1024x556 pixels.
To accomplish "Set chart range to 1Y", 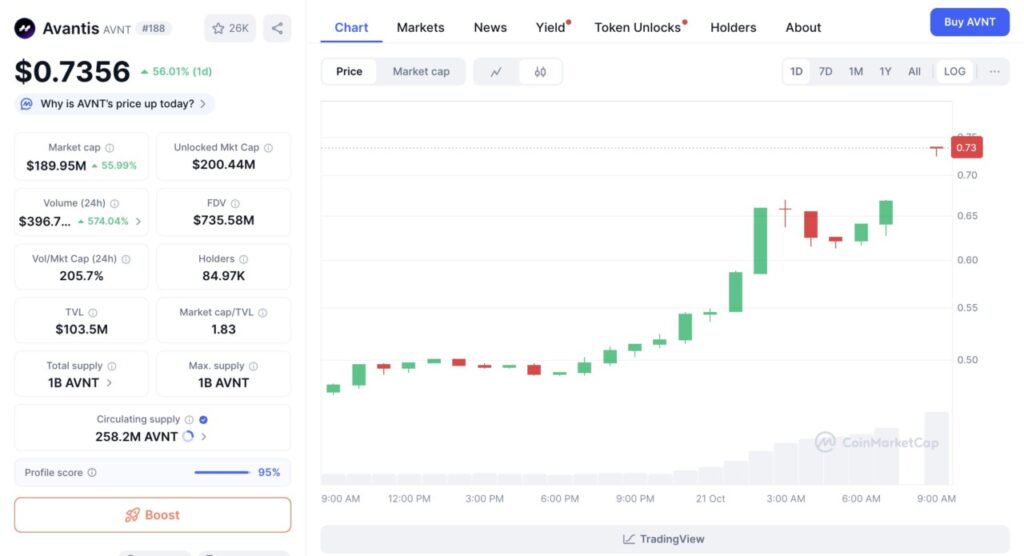I will click(885, 72).
